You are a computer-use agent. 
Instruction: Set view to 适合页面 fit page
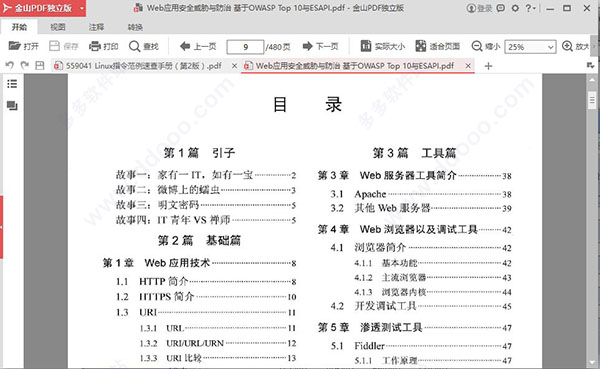click(x=438, y=46)
